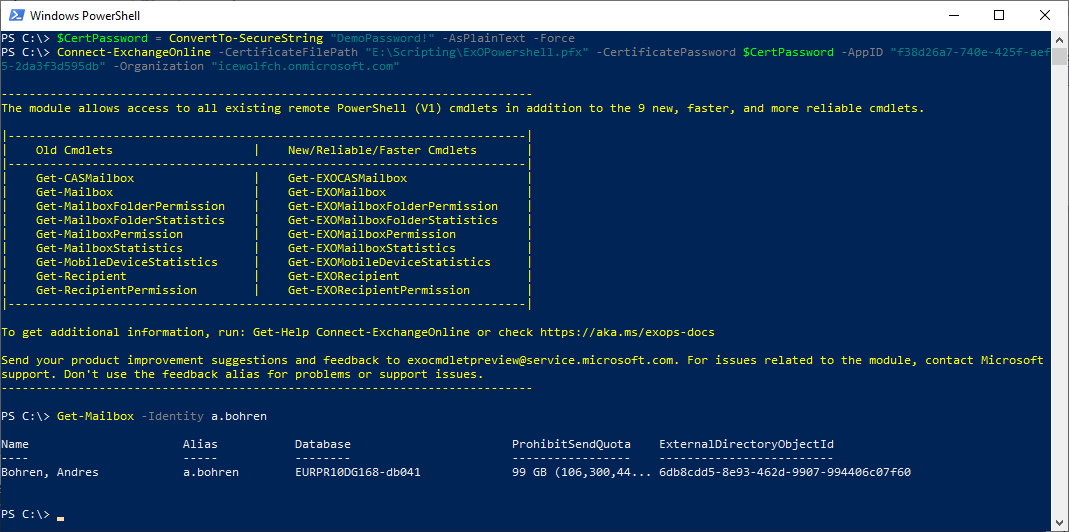Click the -AppID parameter
The image size is (1069, 532).
point(862,52)
